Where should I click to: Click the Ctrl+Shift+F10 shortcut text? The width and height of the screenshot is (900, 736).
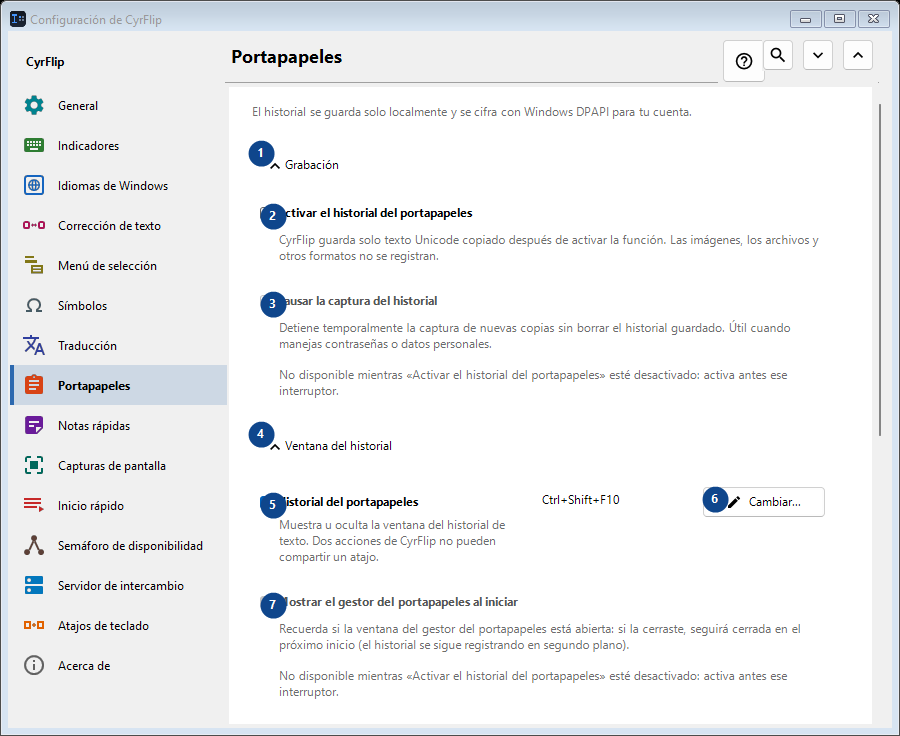pyautogui.click(x=581, y=500)
